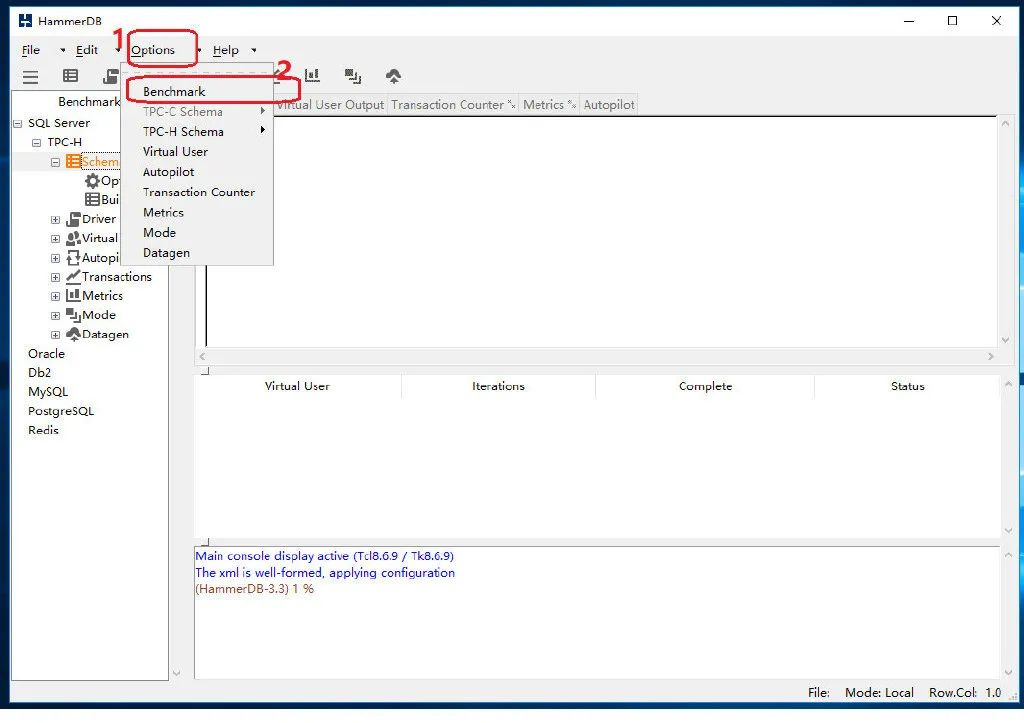
Task: Click the script editor horizontal scrollbar left arrow
Action: point(202,357)
